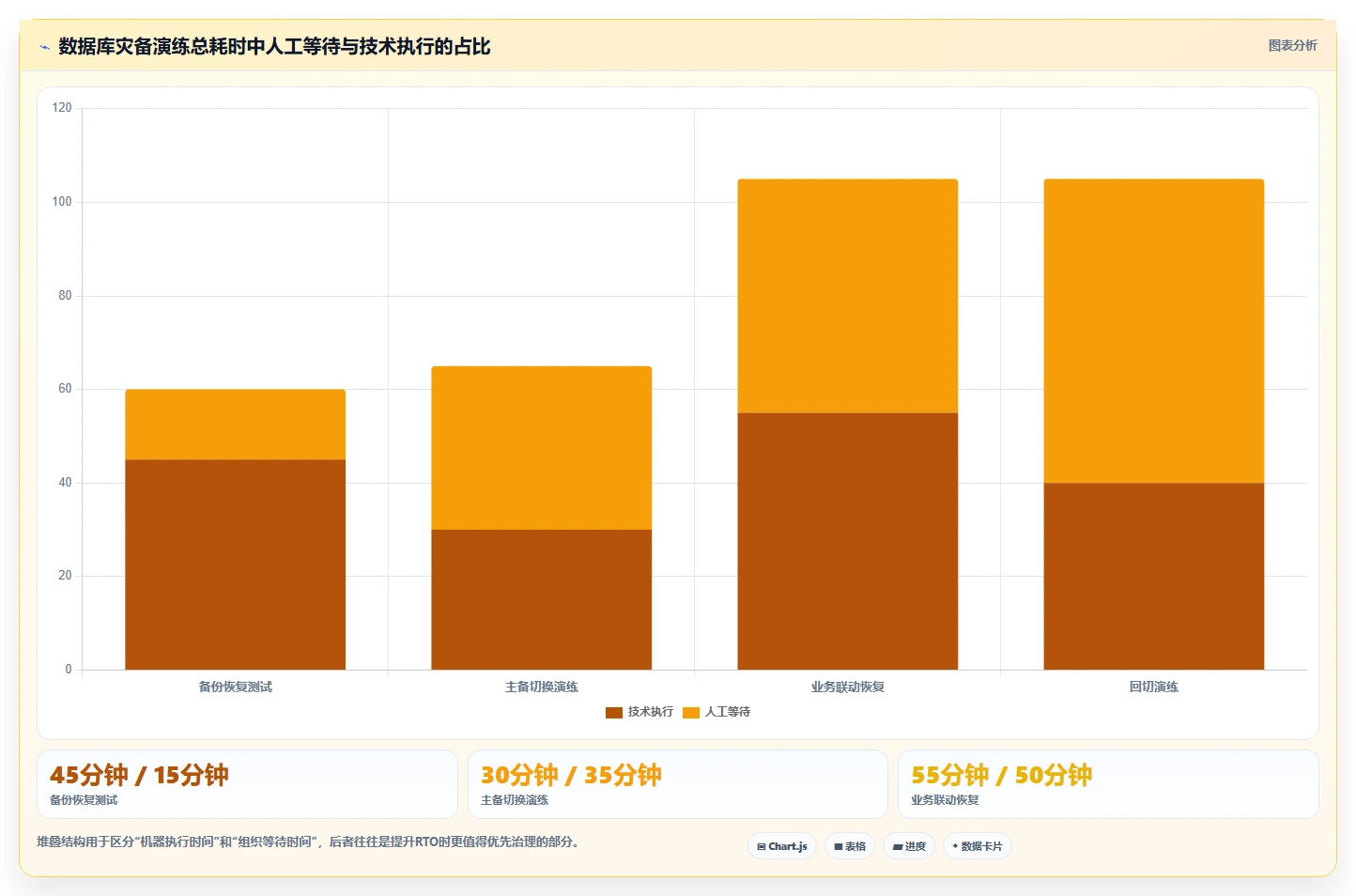Click the y-axis value 80
Image resolution: width=1356 pixels, height=896 pixels.
tap(65, 296)
